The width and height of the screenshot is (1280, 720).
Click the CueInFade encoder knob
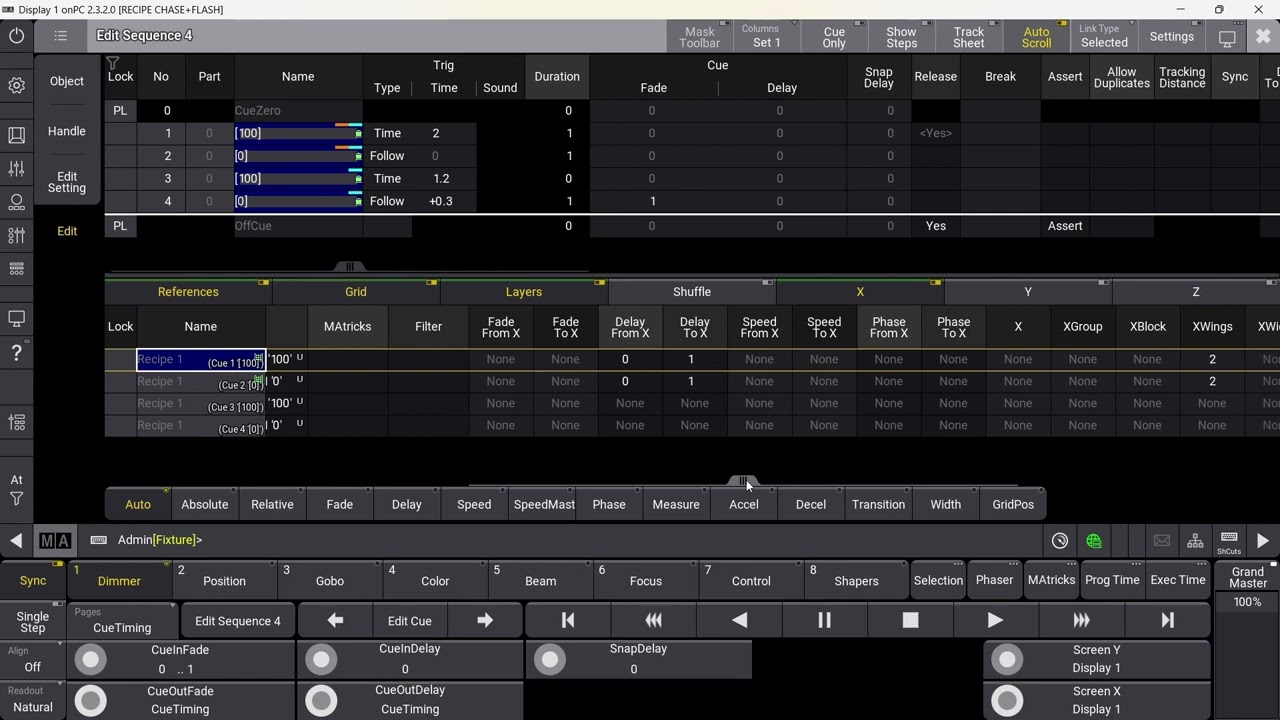91,660
